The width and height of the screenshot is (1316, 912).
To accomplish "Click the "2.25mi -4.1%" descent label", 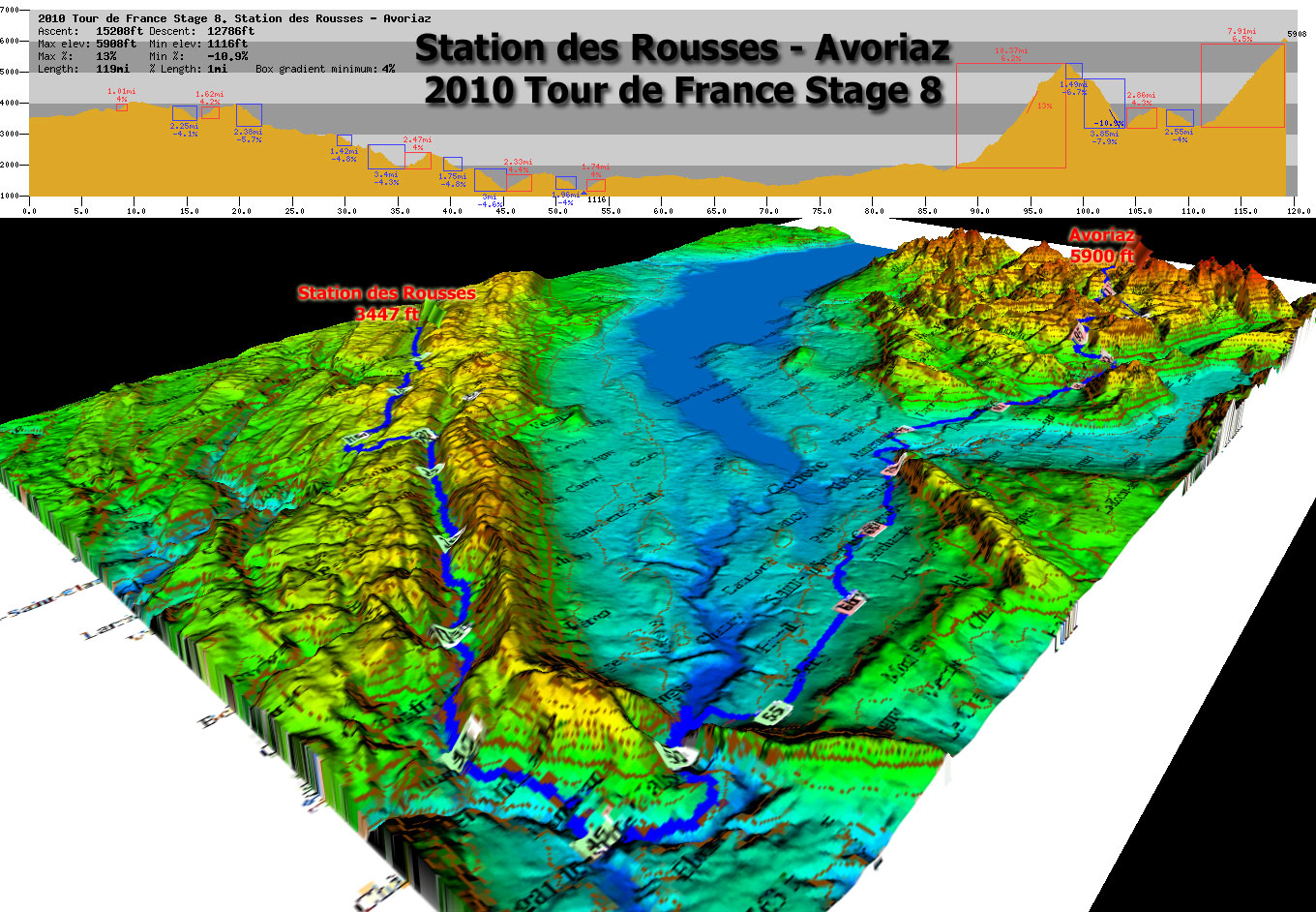I will point(184,130).
